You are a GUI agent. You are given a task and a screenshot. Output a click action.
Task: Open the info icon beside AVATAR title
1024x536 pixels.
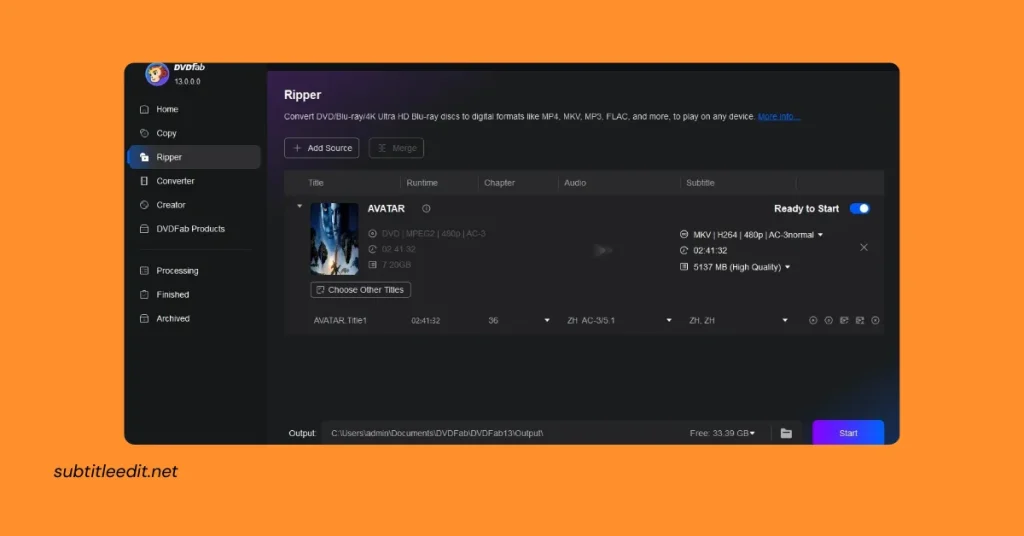coord(426,208)
